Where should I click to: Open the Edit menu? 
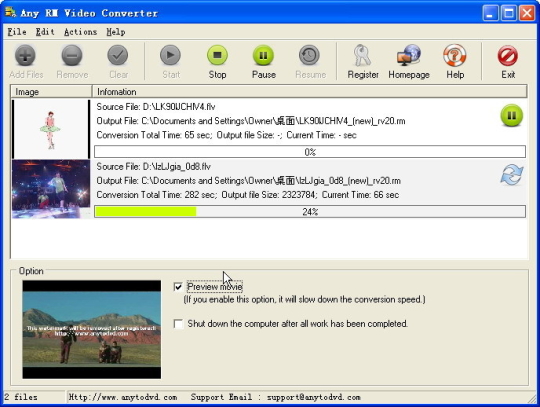(45, 32)
